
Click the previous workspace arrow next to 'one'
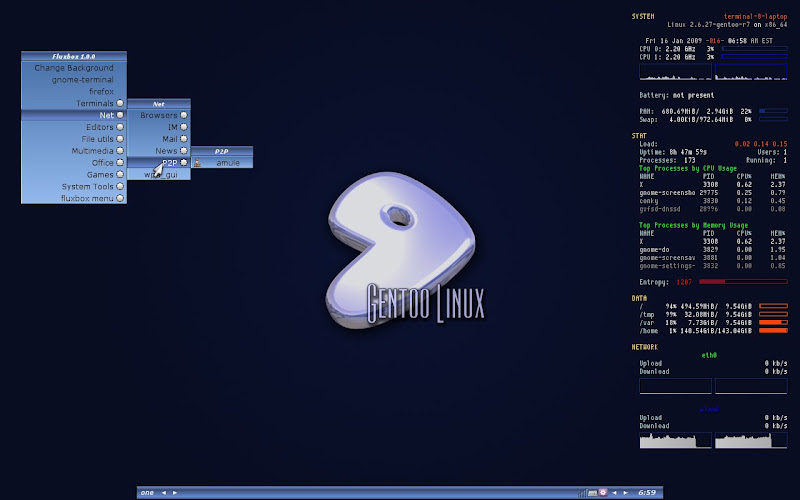(x=164, y=493)
